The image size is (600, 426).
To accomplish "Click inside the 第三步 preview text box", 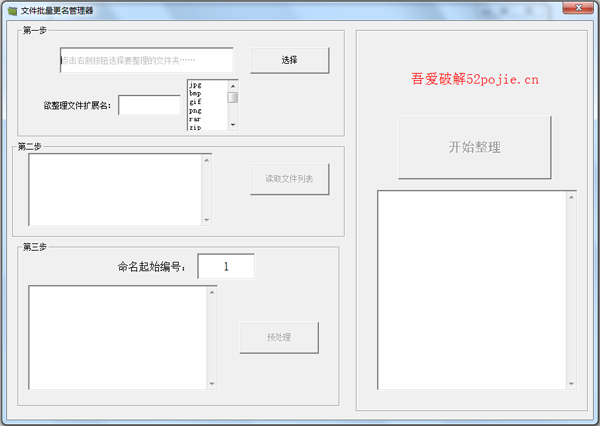I will click(x=117, y=337).
